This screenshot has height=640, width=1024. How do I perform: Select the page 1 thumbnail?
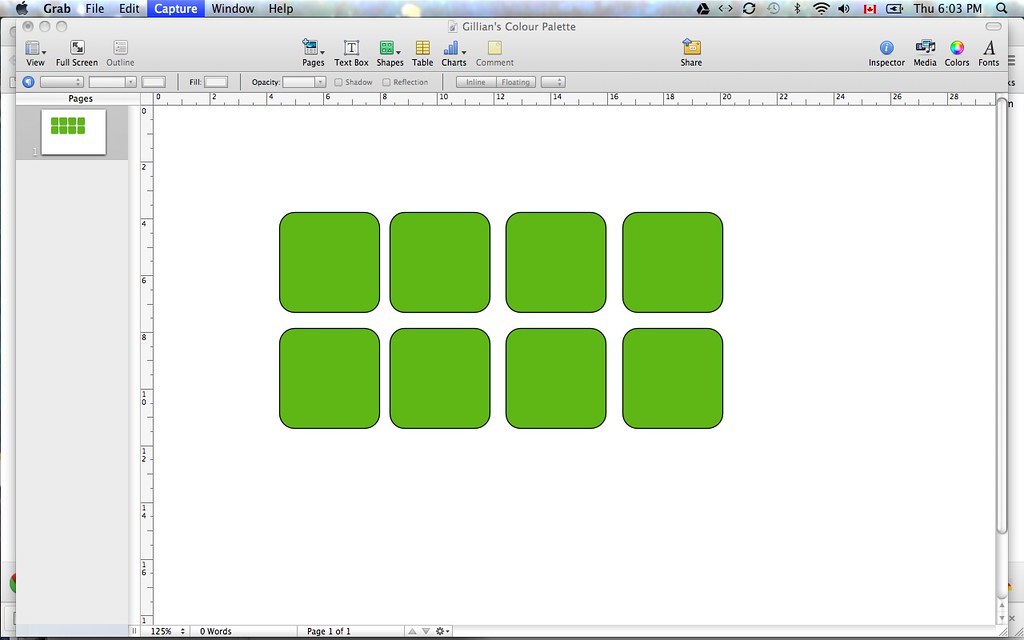click(73, 130)
